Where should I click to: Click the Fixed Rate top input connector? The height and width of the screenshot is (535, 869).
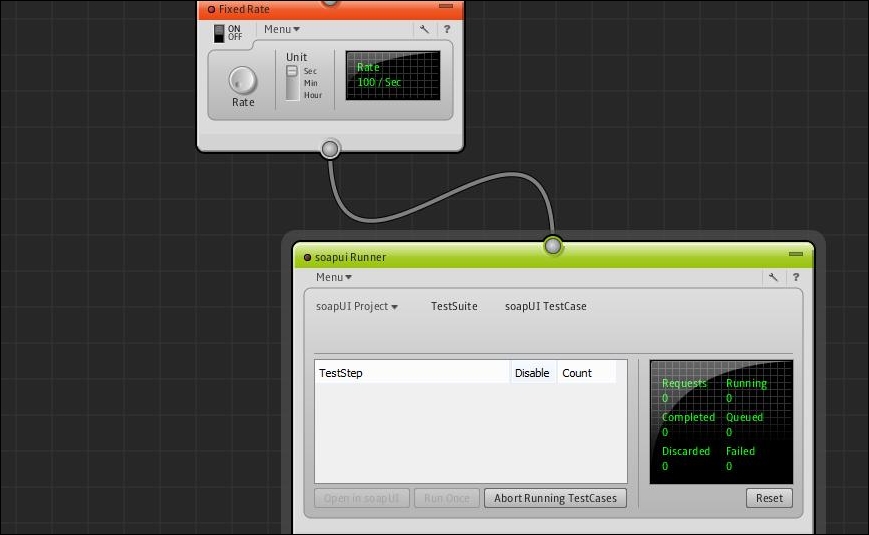tap(330, 2)
